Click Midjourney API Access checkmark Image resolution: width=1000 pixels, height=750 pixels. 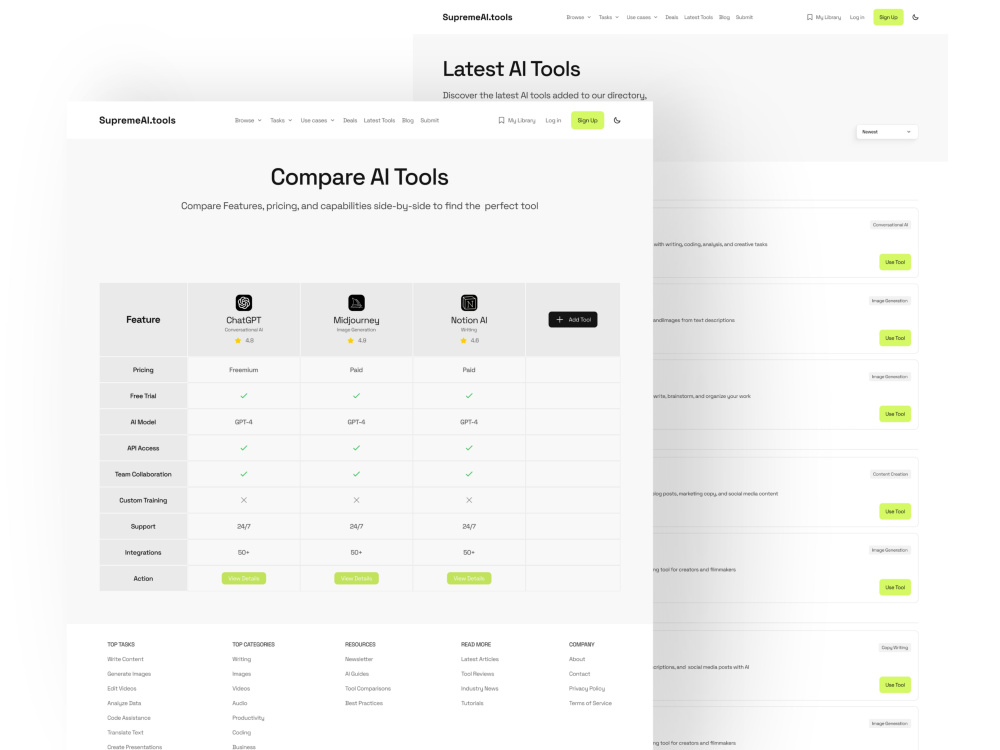(x=357, y=448)
